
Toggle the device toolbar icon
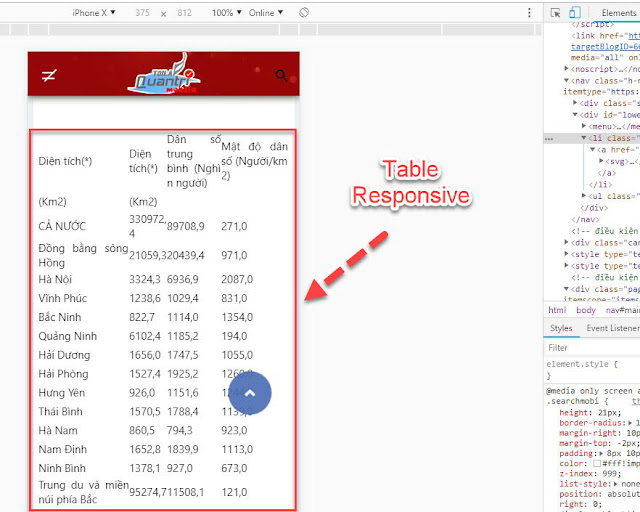(x=575, y=13)
